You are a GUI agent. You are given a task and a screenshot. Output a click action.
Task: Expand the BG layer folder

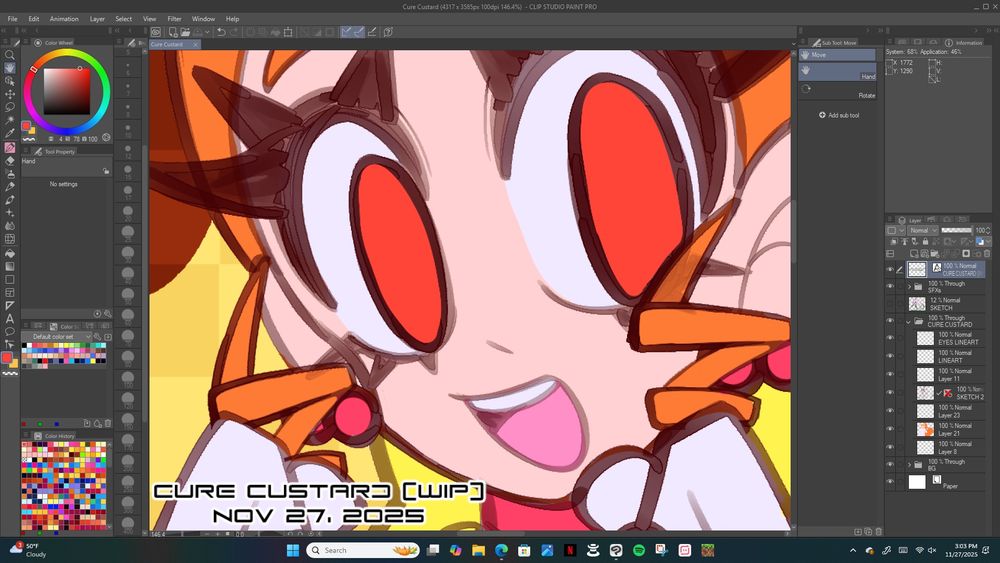[910, 465]
